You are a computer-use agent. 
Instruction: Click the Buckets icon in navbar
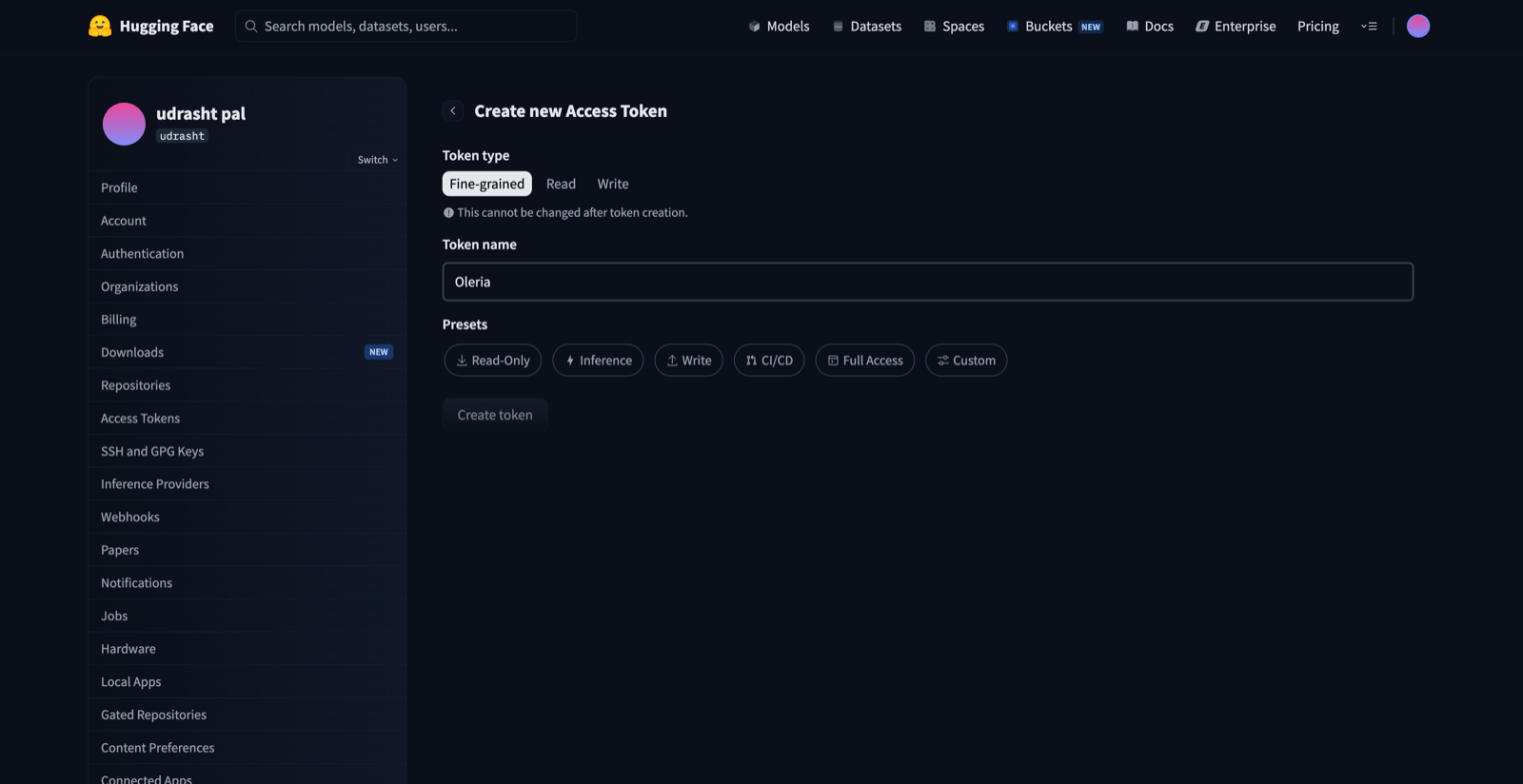coord(1013,26)
